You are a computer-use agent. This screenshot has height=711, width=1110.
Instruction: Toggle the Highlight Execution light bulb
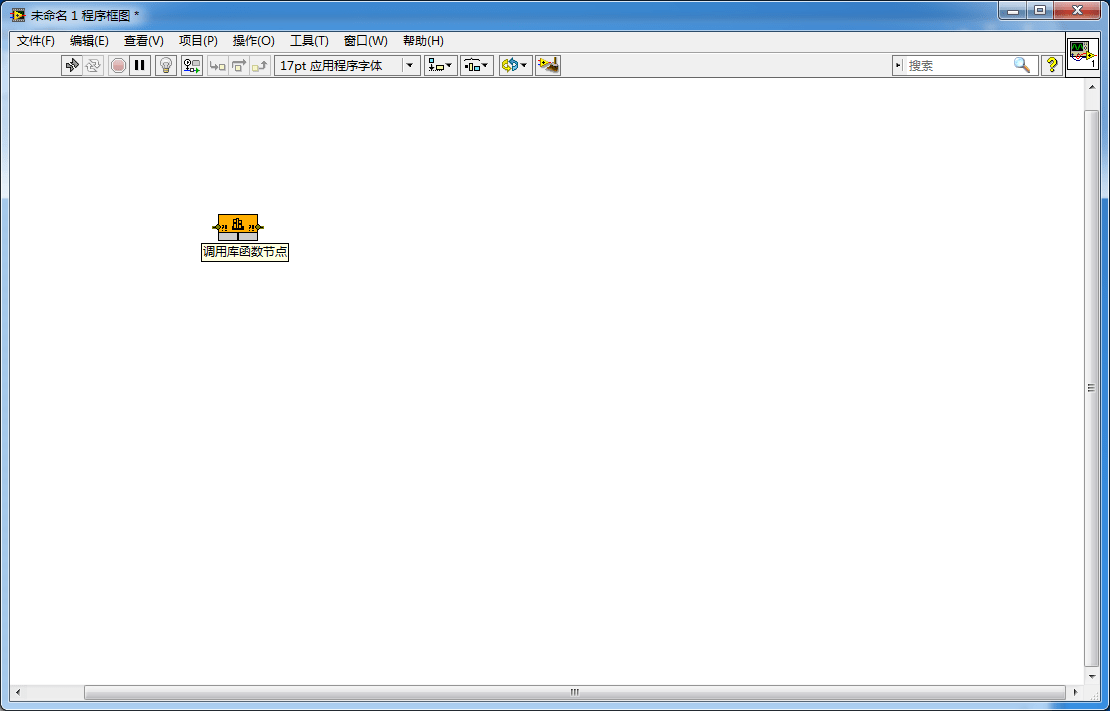point(166,66)
